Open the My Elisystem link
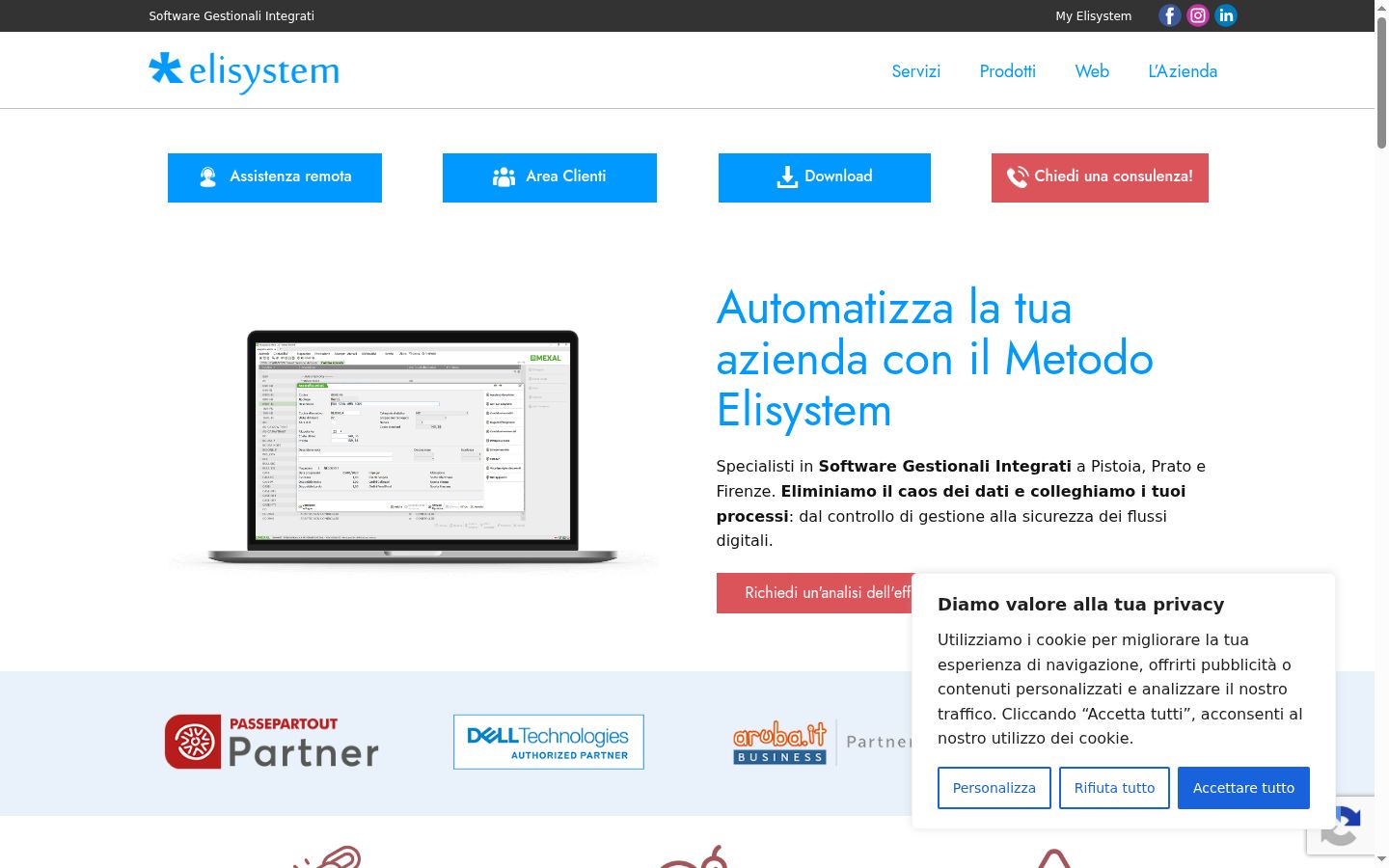 (x=1094, y=16)
